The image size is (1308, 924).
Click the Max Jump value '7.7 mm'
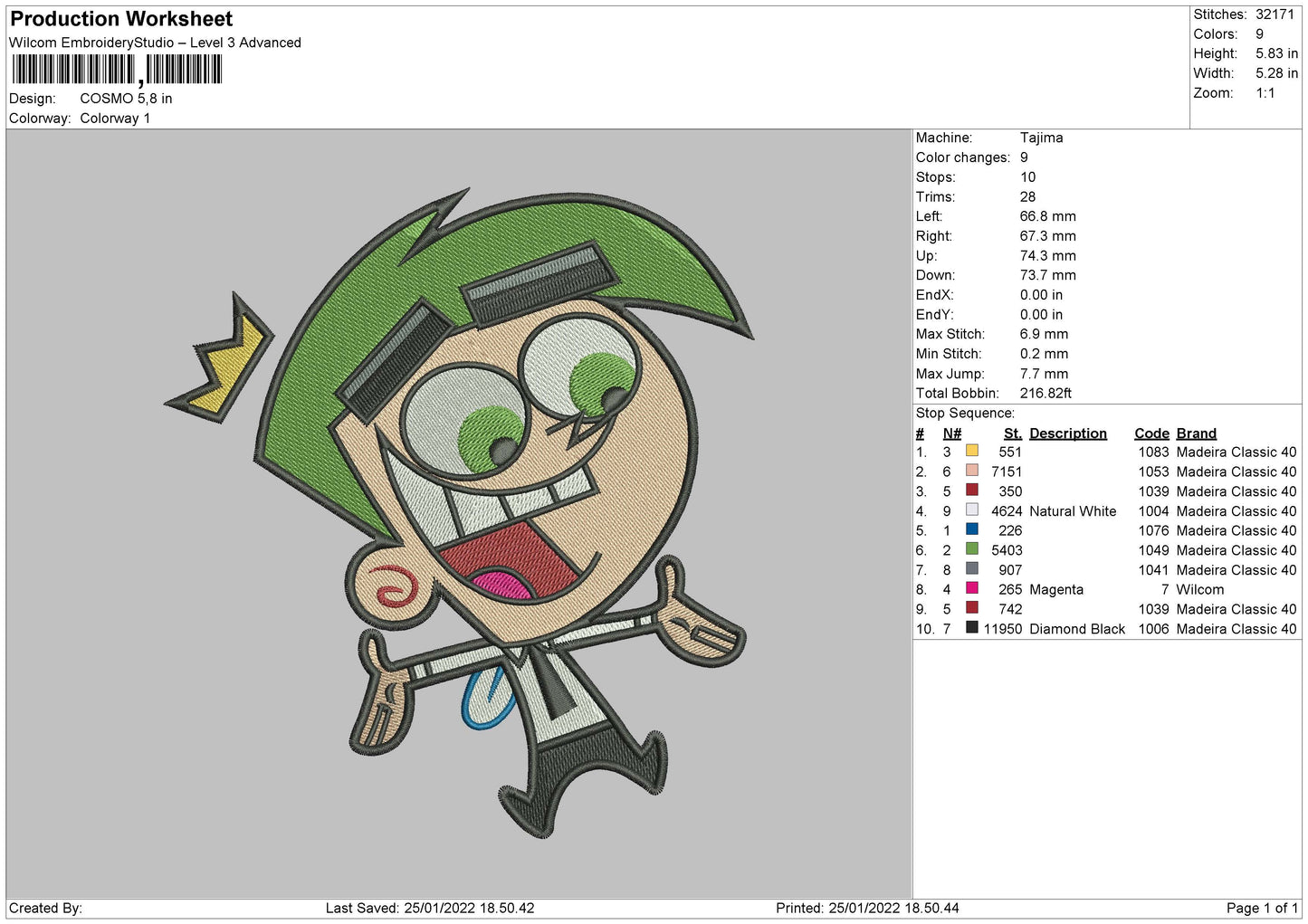pyautogui.click(x=1044, y=374)
